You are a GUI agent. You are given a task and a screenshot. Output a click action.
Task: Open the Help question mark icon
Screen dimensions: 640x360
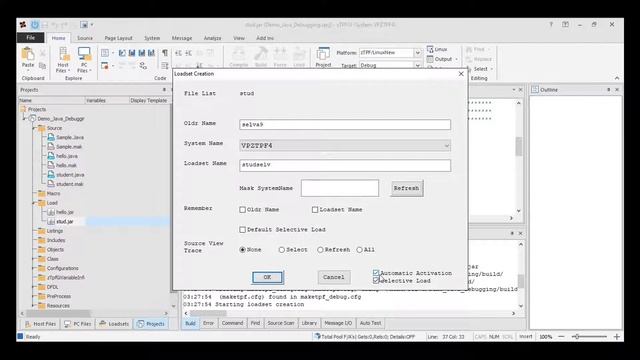pyautogui.click(x=551, y=24)
